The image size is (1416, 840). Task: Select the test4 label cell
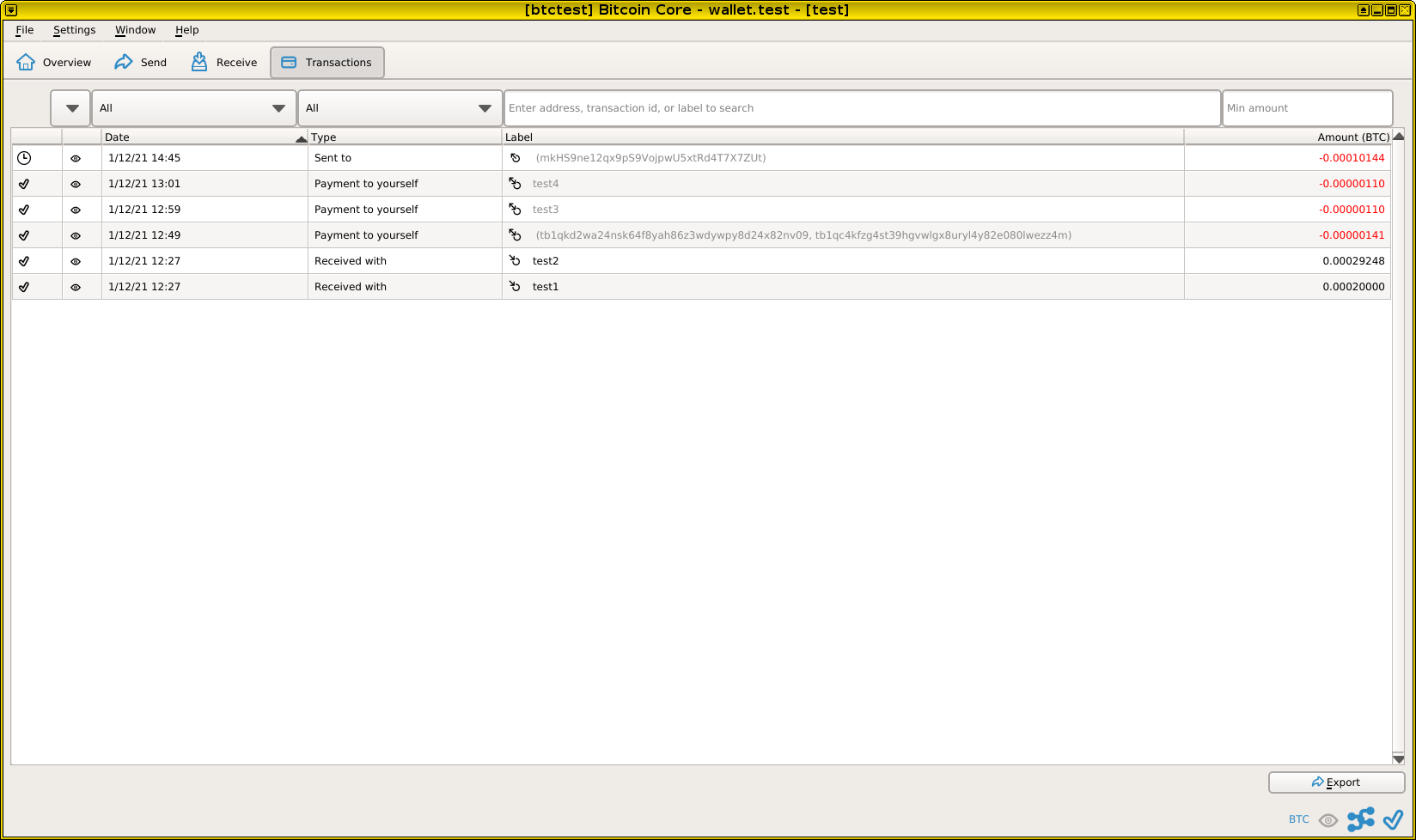[x=843, y=184]
